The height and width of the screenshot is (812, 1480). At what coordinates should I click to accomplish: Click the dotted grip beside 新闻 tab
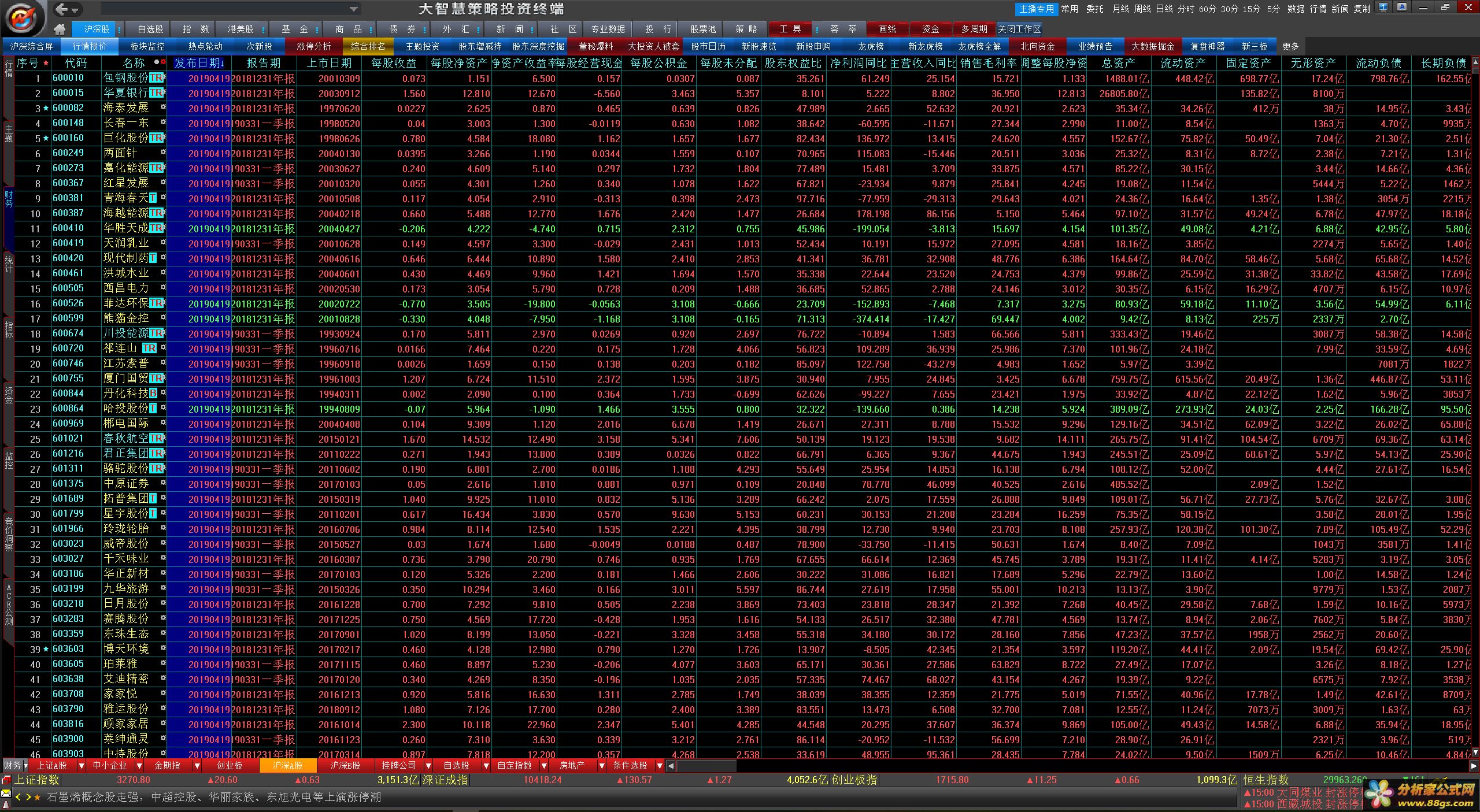[532, 29]
